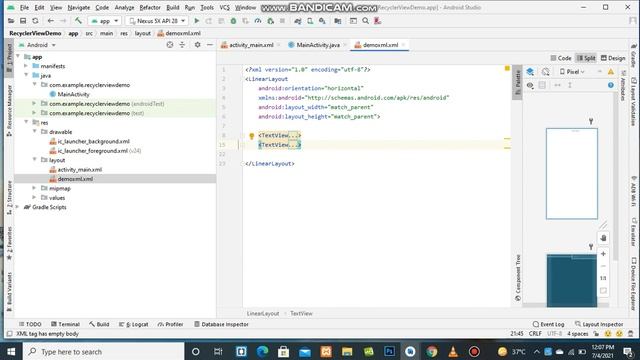Screen dimensions: 640x360
Task: Open the Project Structure toolbar icon
Action: click(338, 21)
